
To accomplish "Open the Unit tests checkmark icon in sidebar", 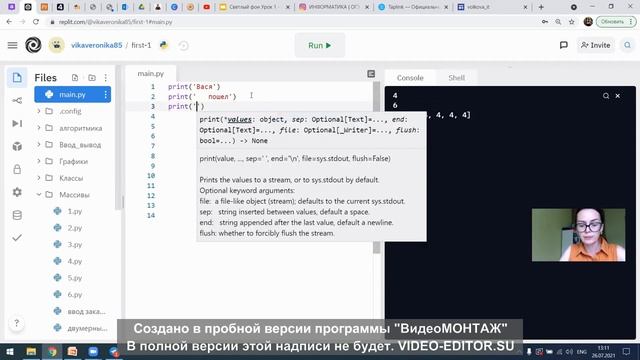I will click(x=17, y=238).
